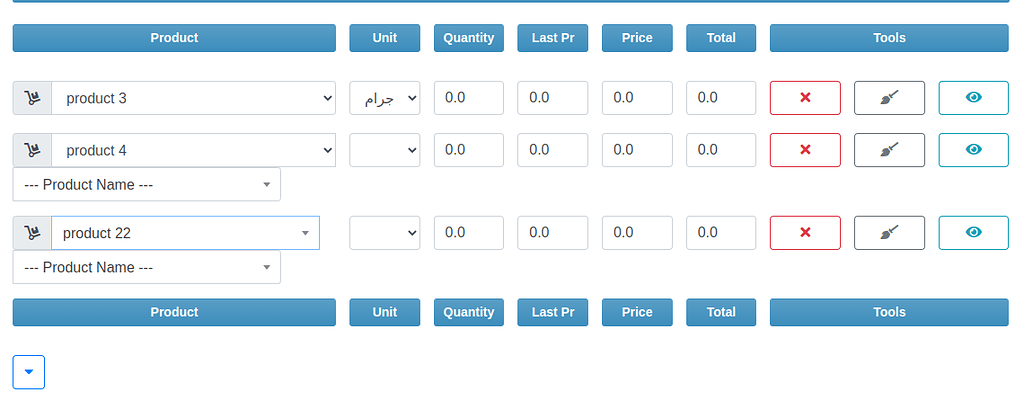Open the unit dropdown showing جرام
The image size is (1024, 401).
pyautogui.click(x=385, y=98)
